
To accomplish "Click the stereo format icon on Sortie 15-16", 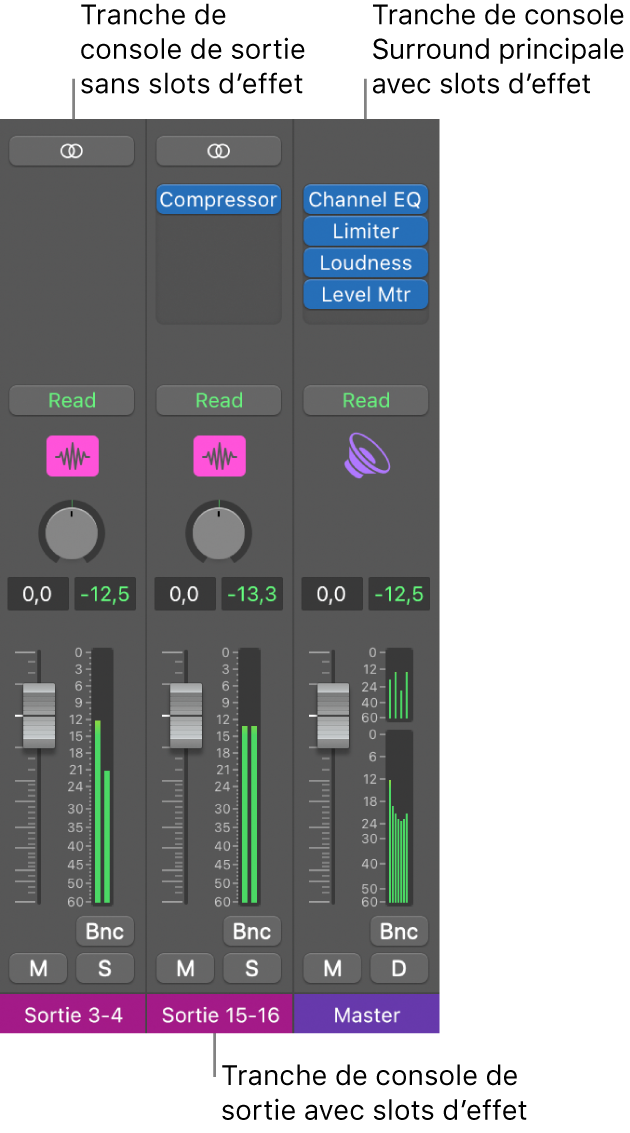I will click(x=218, y=150).
